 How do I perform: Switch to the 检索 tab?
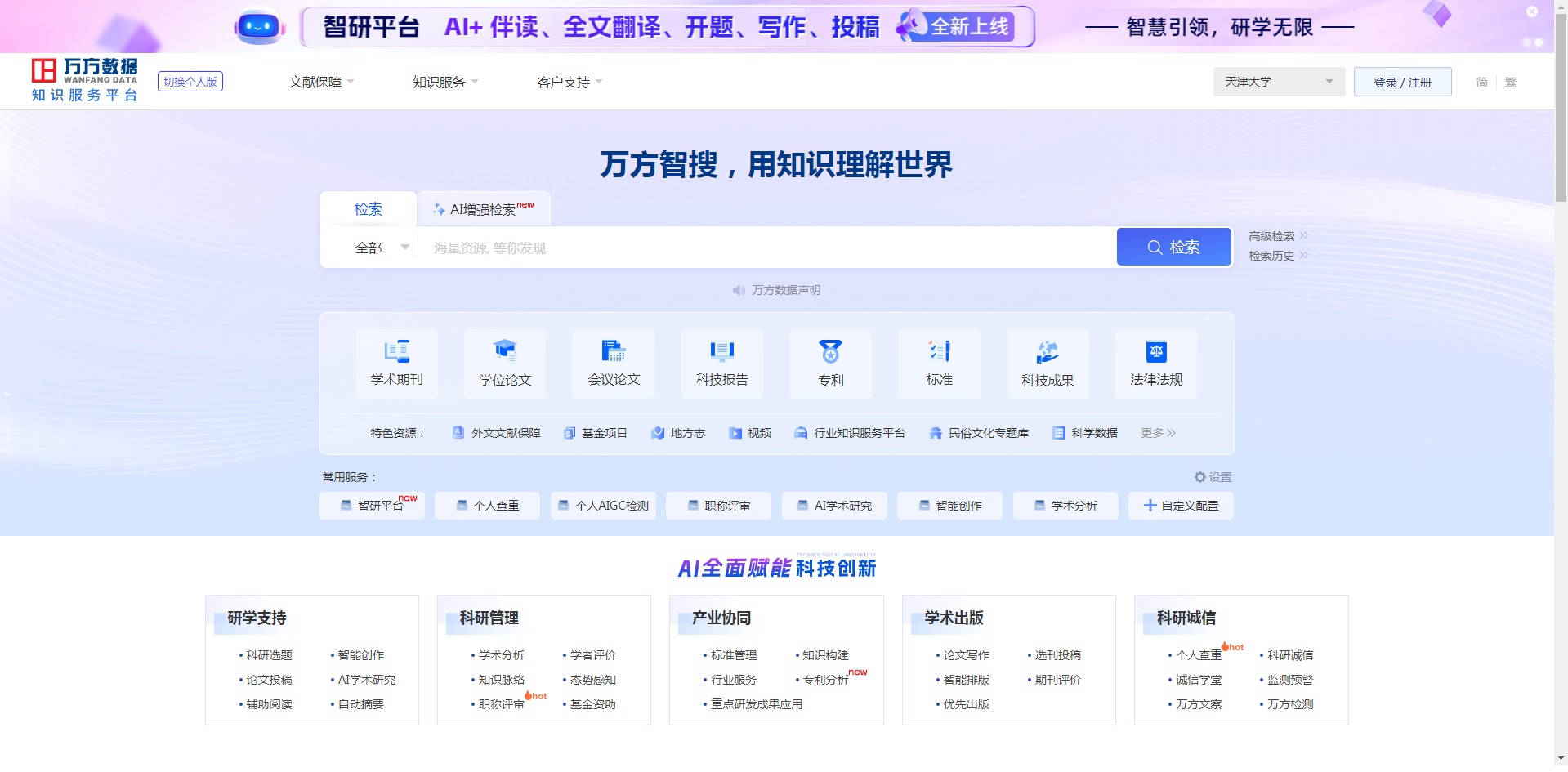[x=368, y=209]
